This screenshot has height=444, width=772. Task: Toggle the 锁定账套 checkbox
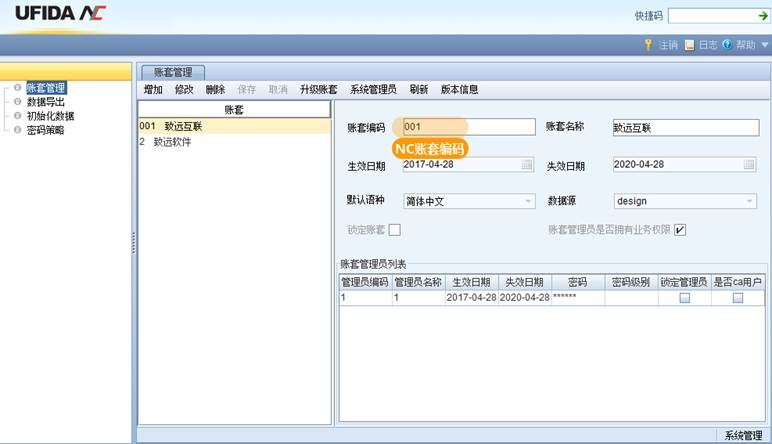[394, 230]
